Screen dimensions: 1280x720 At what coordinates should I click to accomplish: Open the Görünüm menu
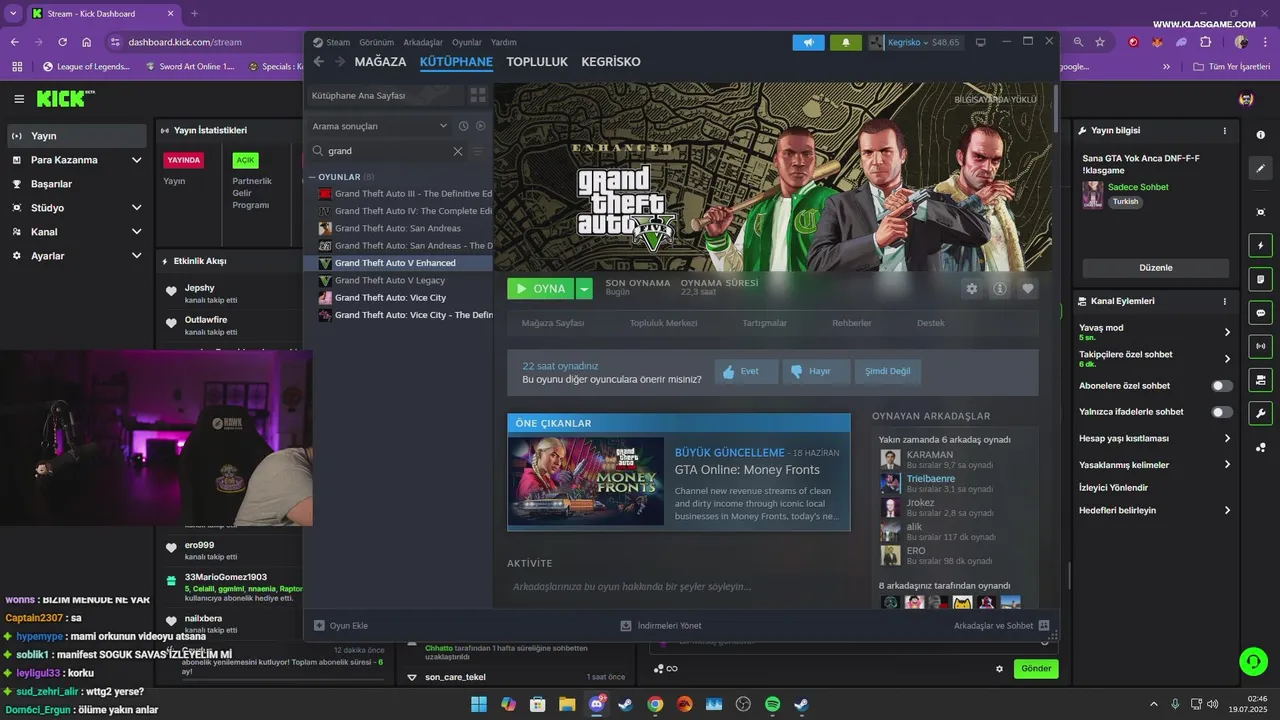[376, 42]
